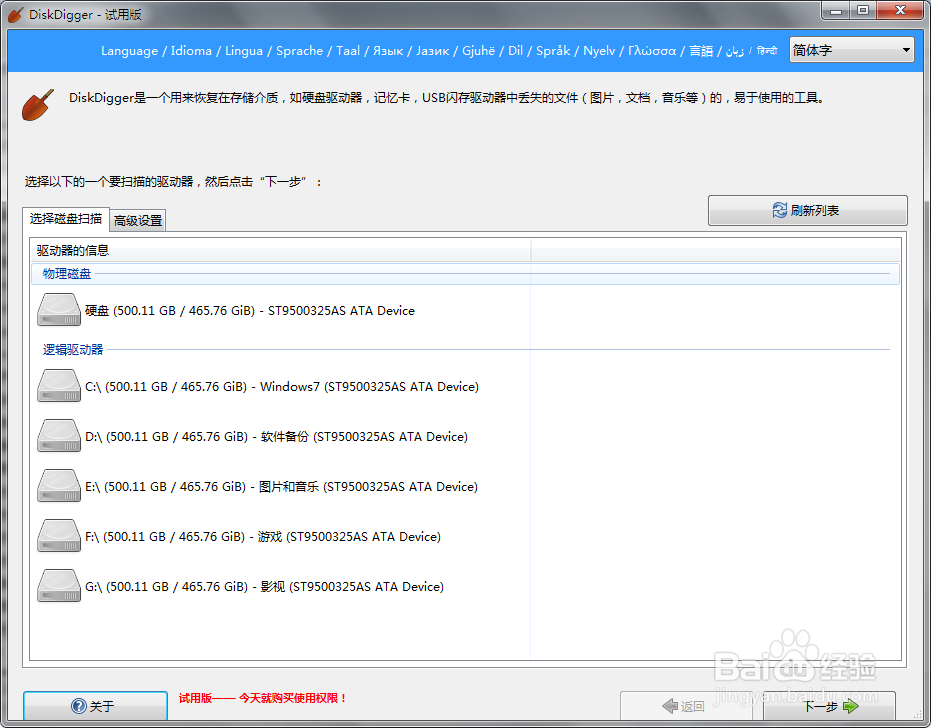Image resolution: width=931 pixels, height=728 pixels.
Task: Click the C:\ Windows7 drive icon
Action: click(59, 386)
